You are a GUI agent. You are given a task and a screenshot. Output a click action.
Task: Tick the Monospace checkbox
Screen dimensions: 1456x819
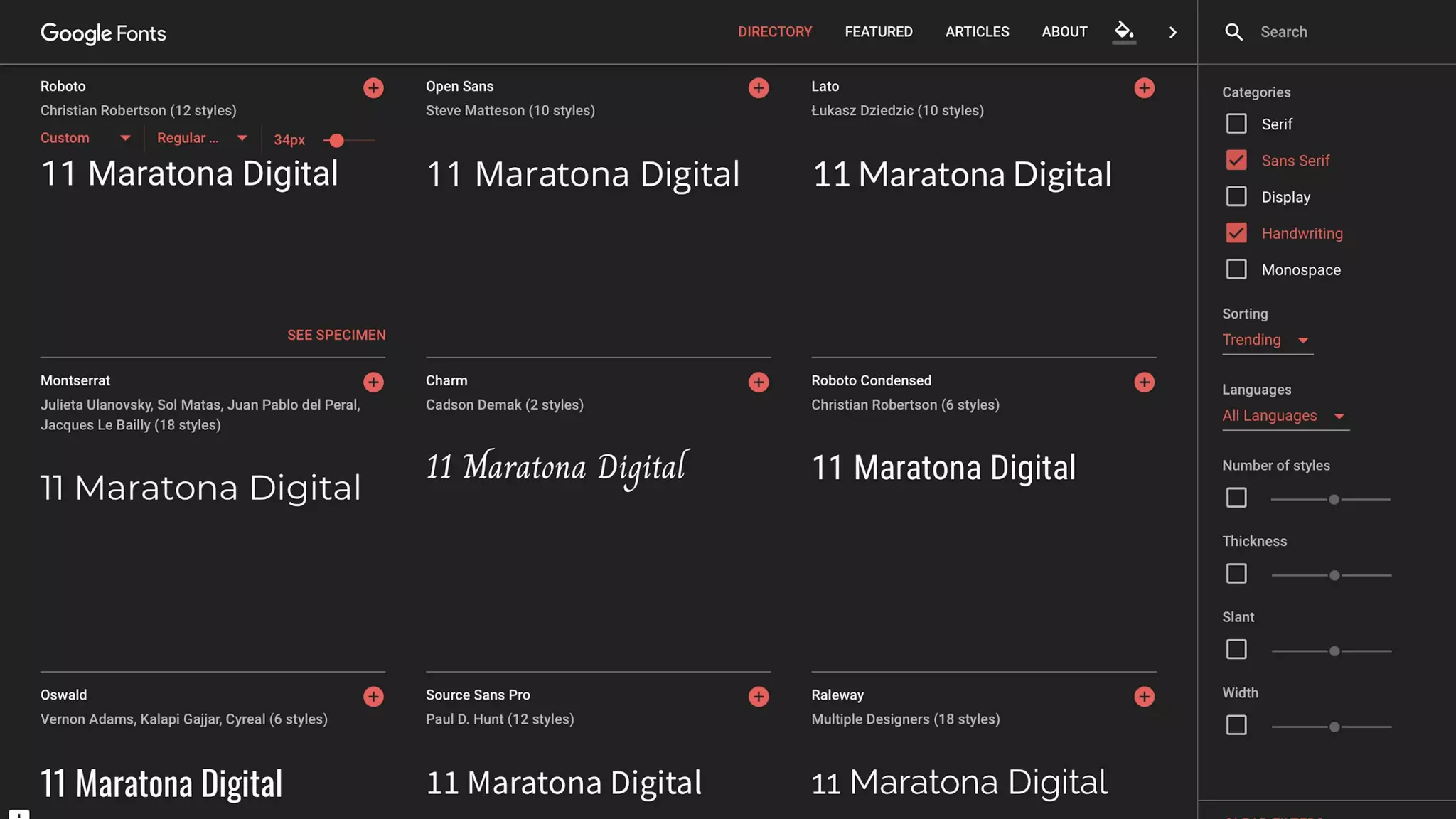(x=1236, y=269)
